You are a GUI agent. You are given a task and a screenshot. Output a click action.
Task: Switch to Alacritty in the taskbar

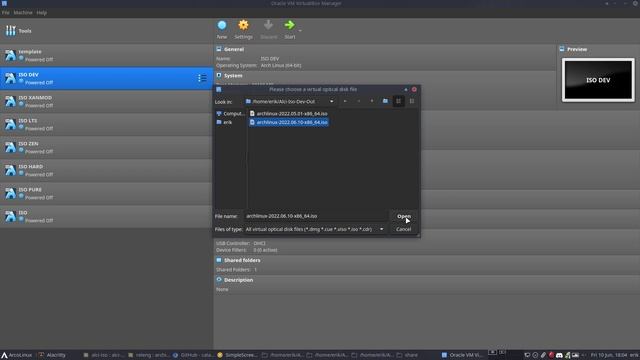coord(52,355)
